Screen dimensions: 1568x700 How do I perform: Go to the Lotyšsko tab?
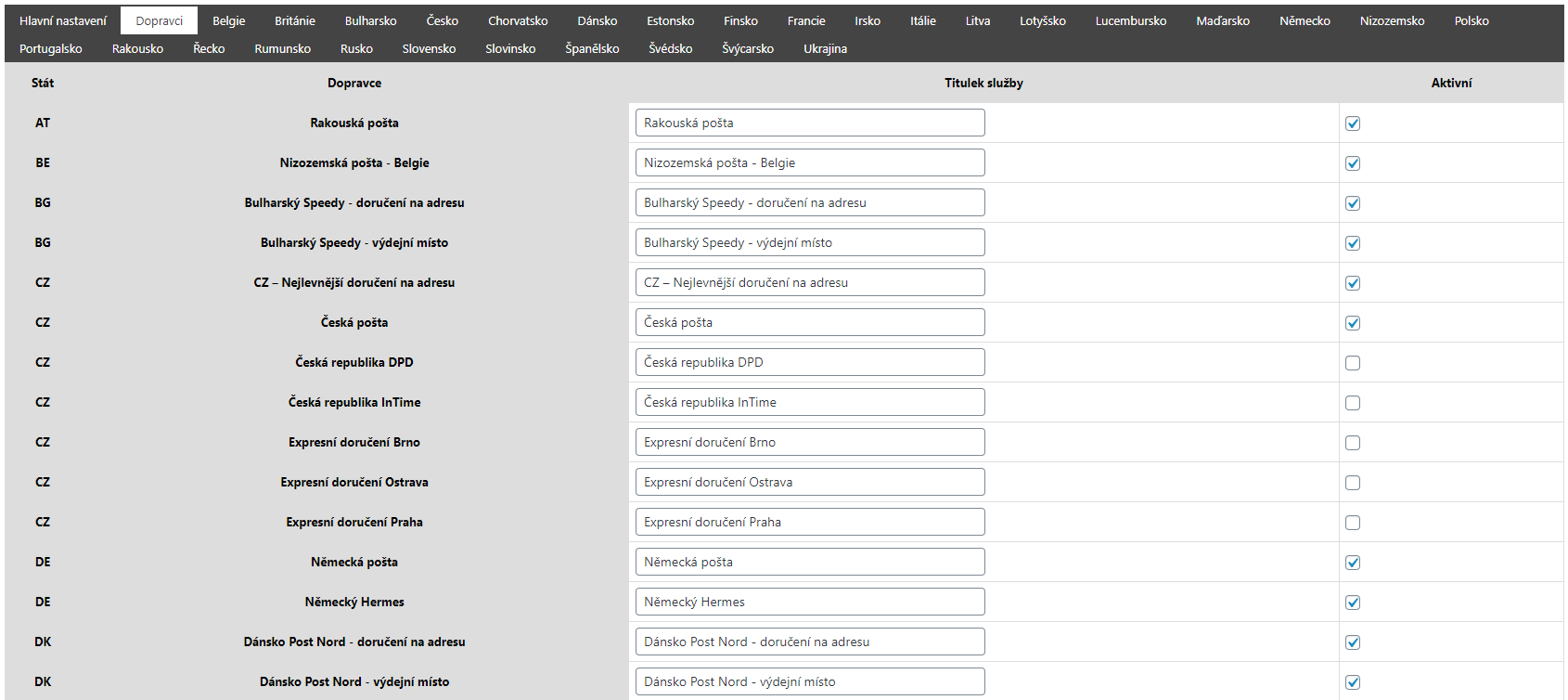coord(1043,20)
